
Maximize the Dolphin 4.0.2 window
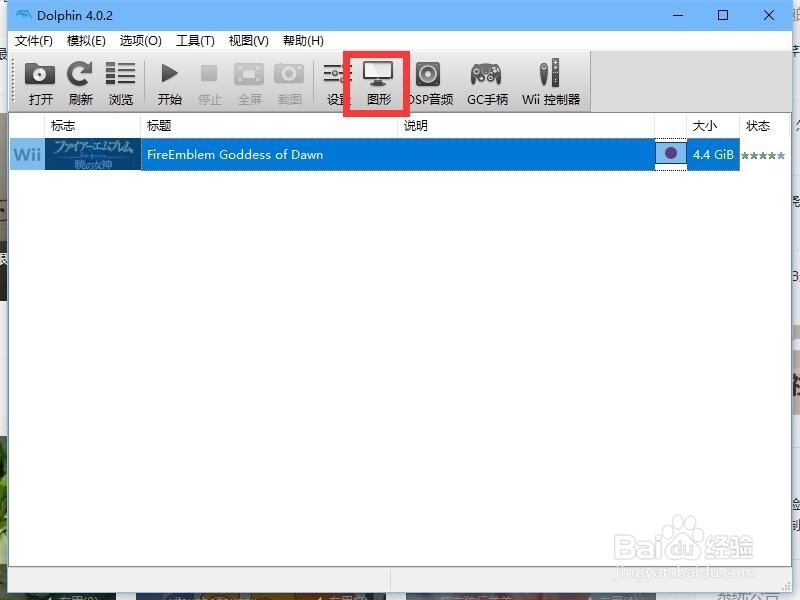(x=722, y=15)
